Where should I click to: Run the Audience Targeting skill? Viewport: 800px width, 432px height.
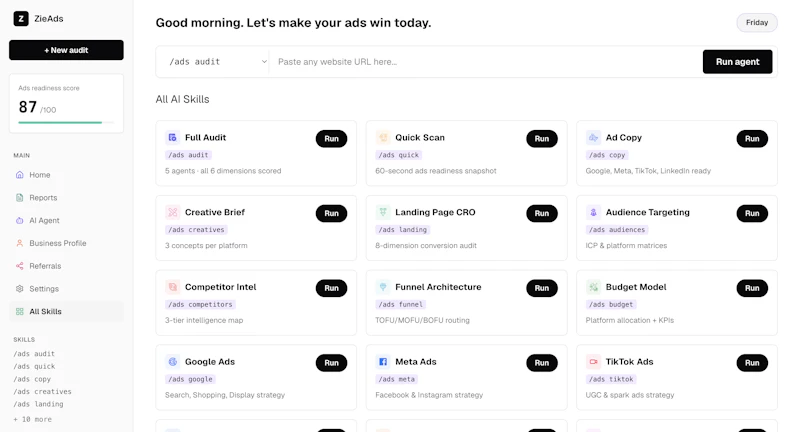tap(752, 213)
